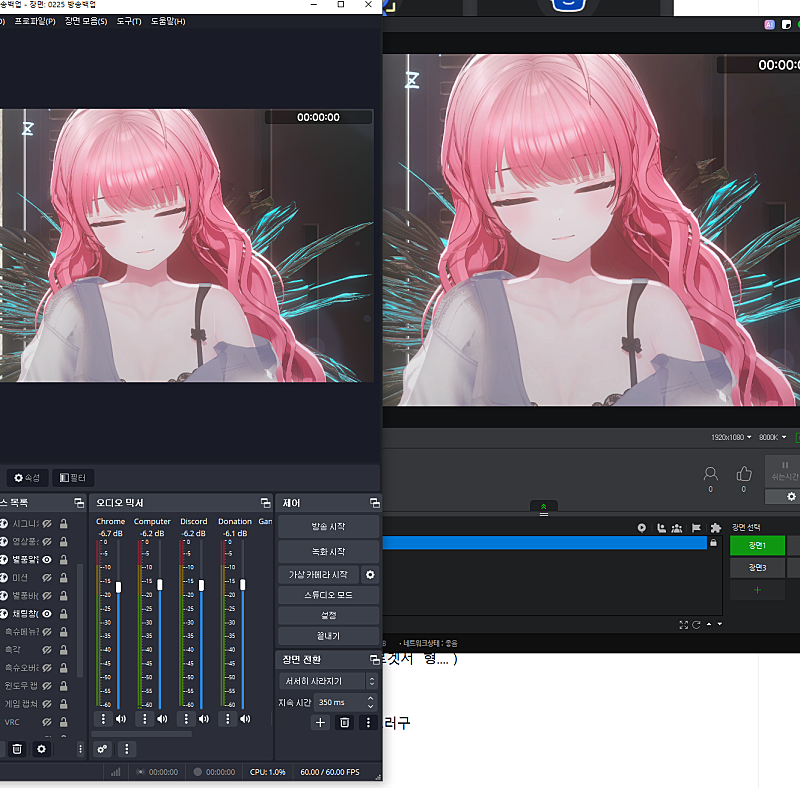Enable 스튜디오 모드 studio mode
This screenshot has width=800, height=788.
pos(329,595)
